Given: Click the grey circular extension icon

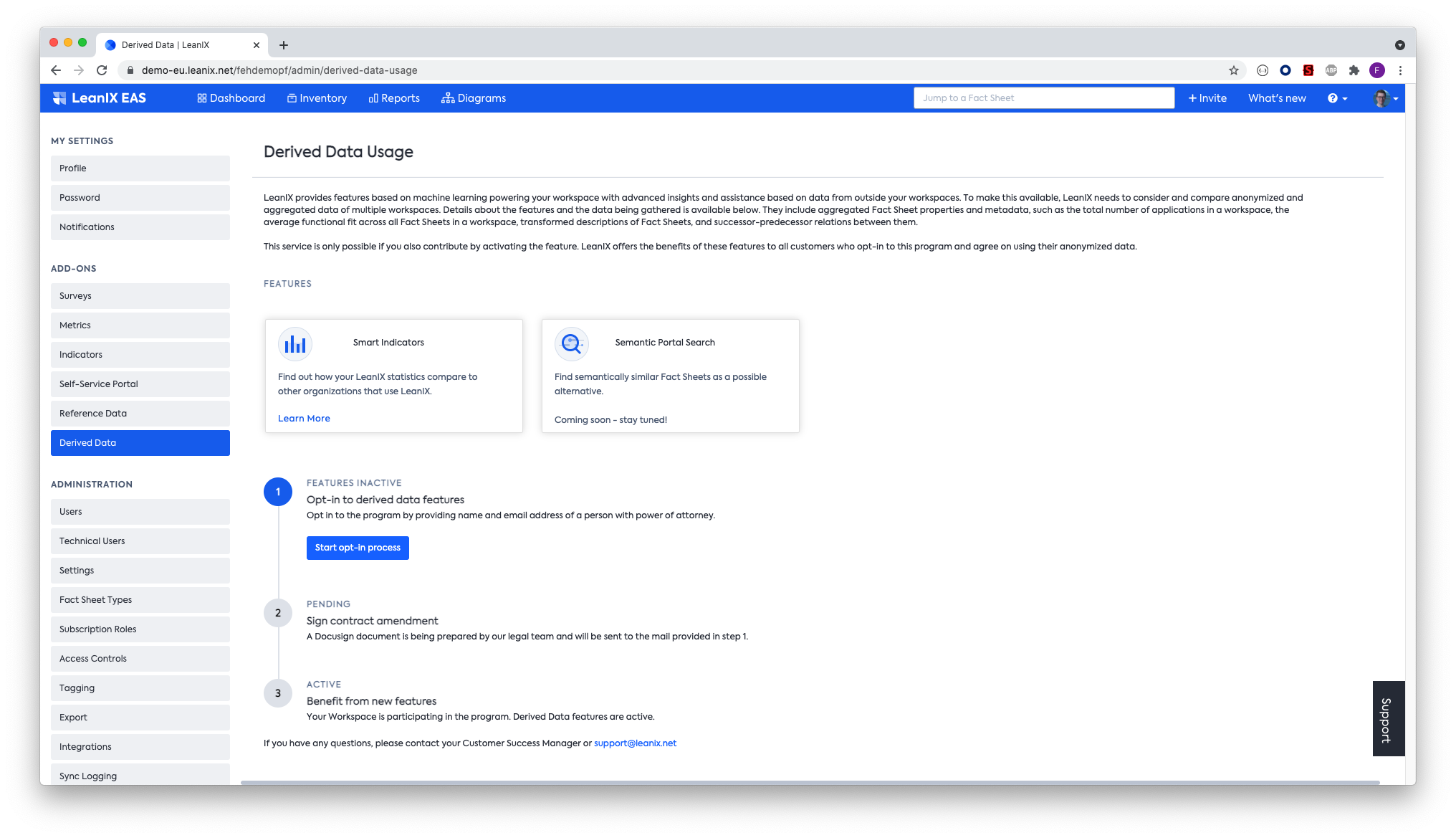Looking at the screenshot, I should [1263, 70].
